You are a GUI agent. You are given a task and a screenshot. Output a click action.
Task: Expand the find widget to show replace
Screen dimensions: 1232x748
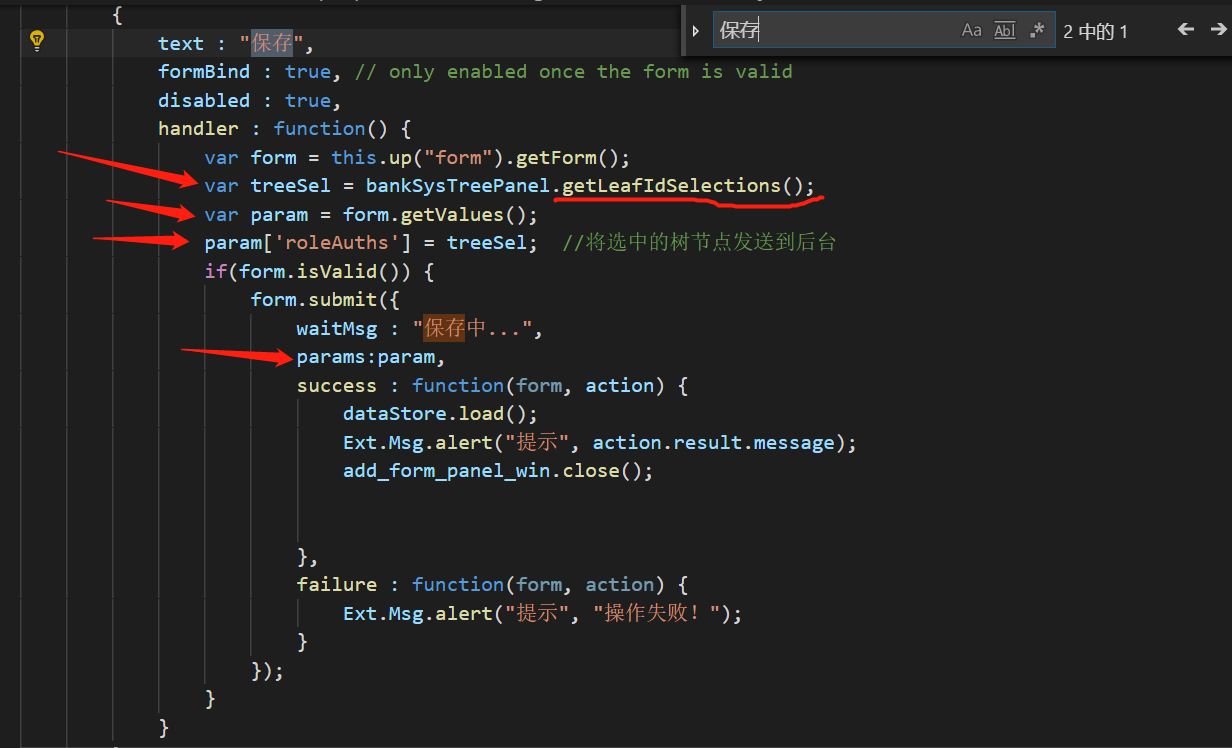pos(696,30)
